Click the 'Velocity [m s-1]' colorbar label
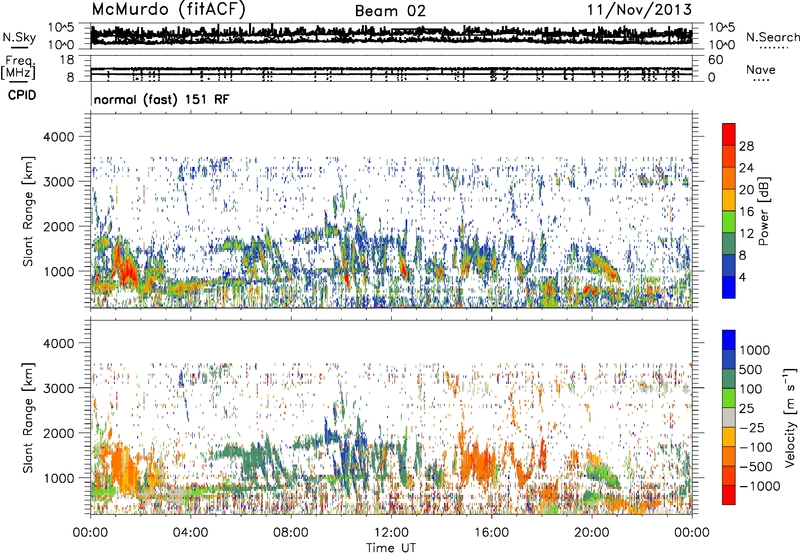This screenshot has height=554, width=800. click(790, 417)
